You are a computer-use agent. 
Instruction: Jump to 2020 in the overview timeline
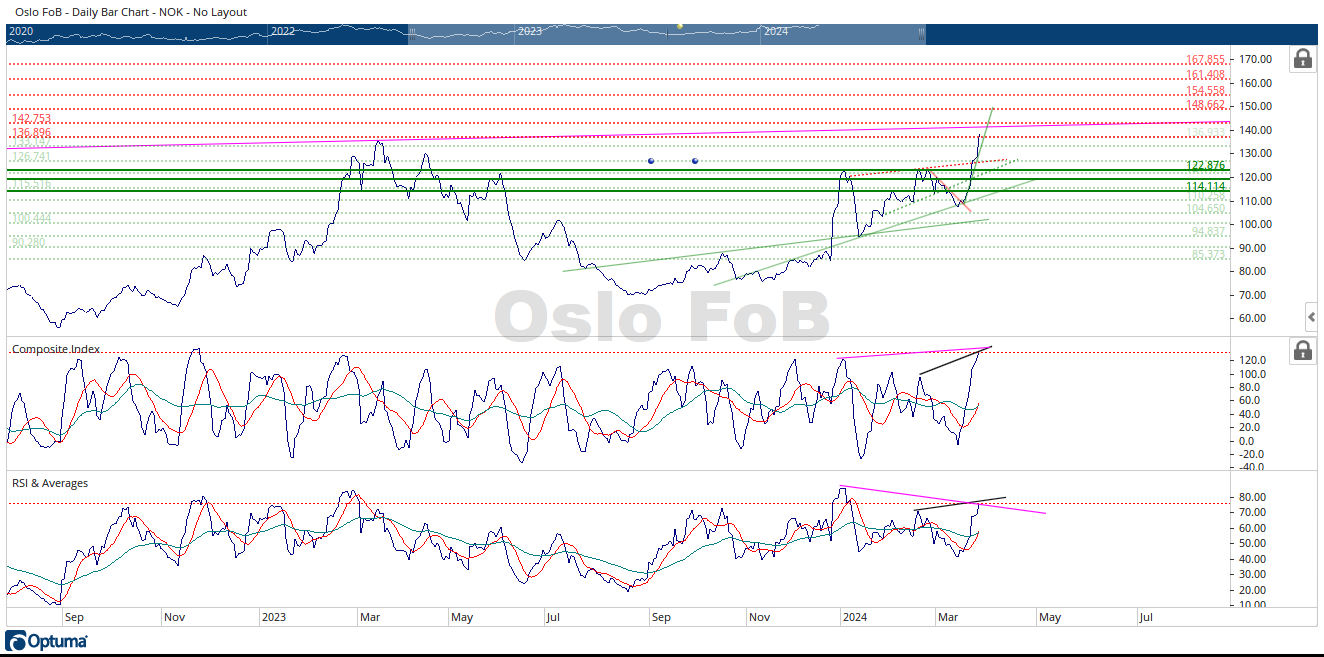(x=21, y=32)
